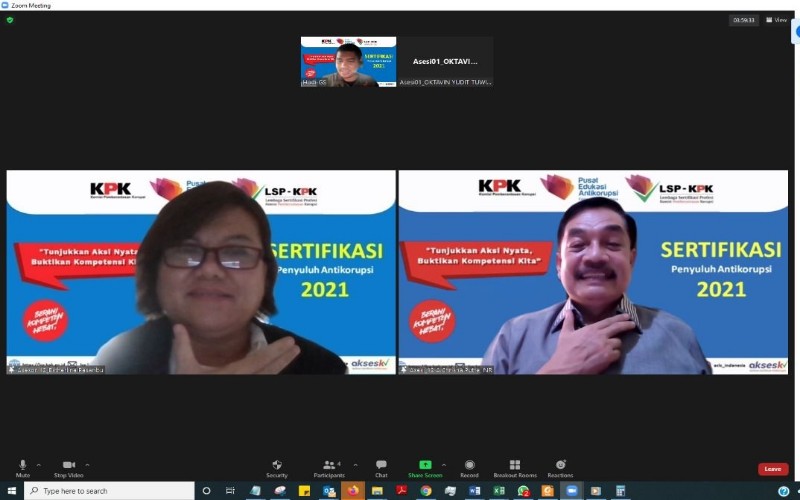This screenshot has width=800, height=500.
Task: Switch to Zoom icon on the taskbar
Action: coord(571,491)
